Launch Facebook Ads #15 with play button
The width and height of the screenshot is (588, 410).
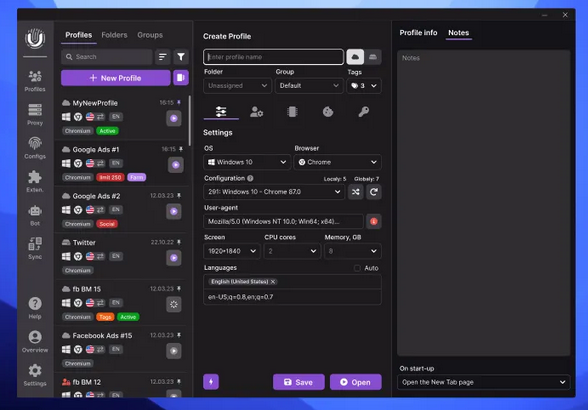(174, 351)
